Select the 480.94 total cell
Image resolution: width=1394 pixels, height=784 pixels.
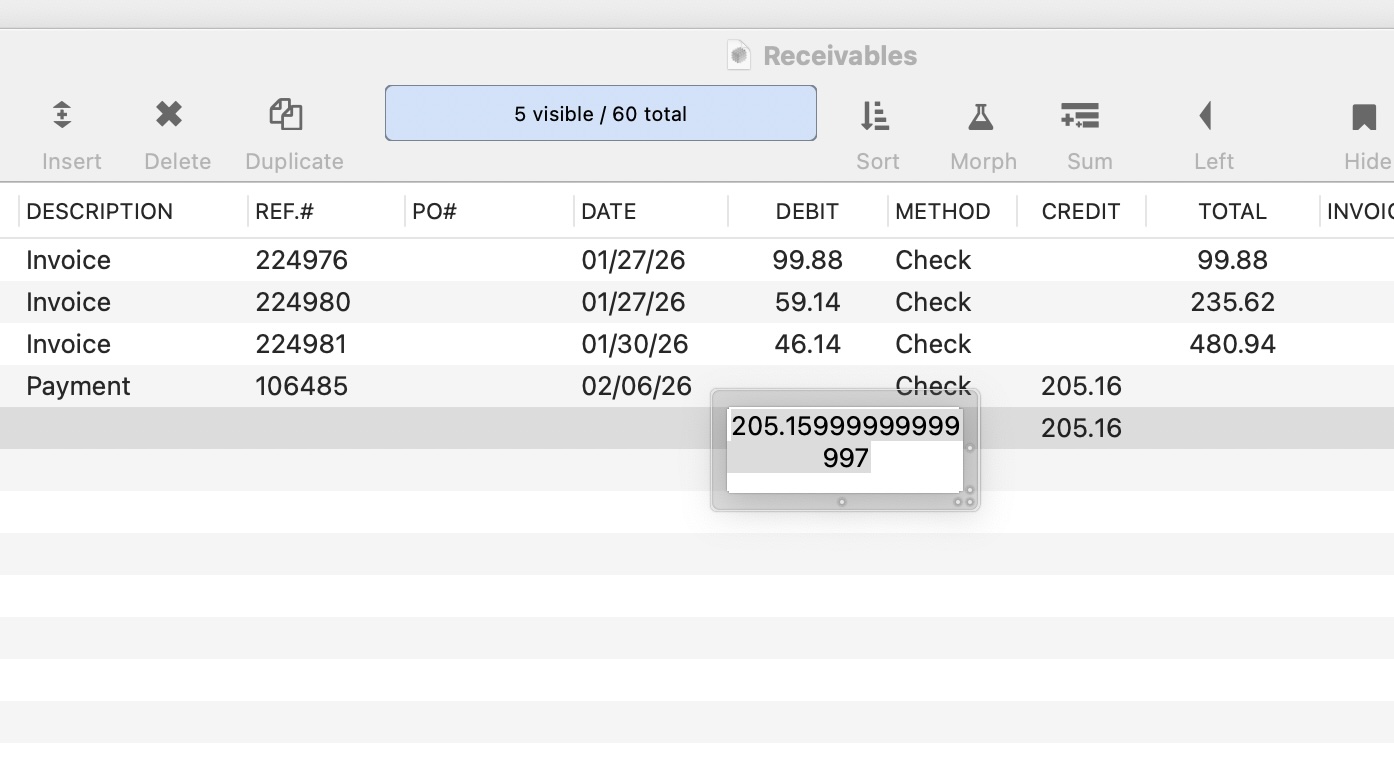tap(1232, 345)
